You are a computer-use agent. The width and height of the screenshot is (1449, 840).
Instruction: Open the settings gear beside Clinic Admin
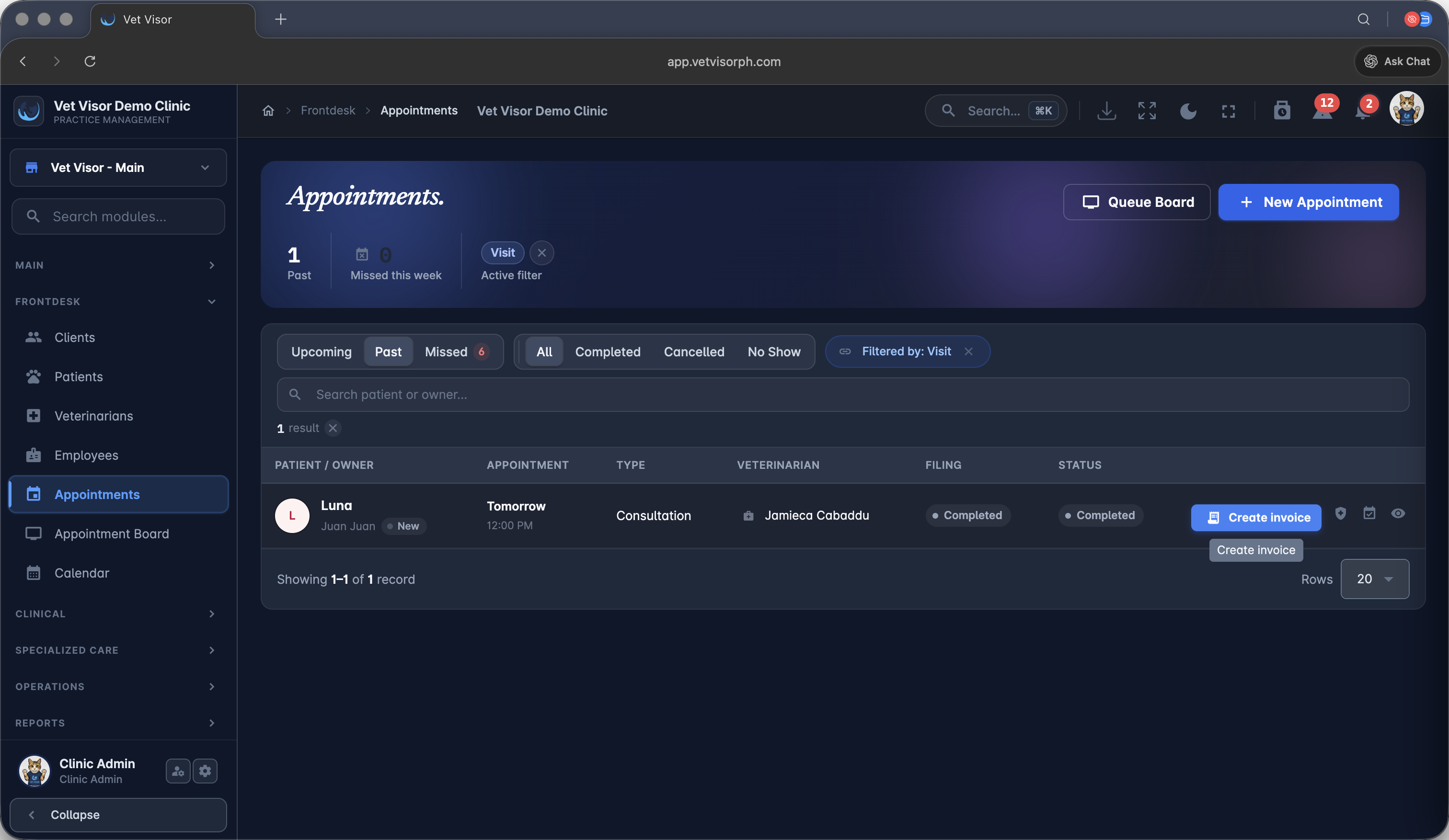tap(205, 771)
